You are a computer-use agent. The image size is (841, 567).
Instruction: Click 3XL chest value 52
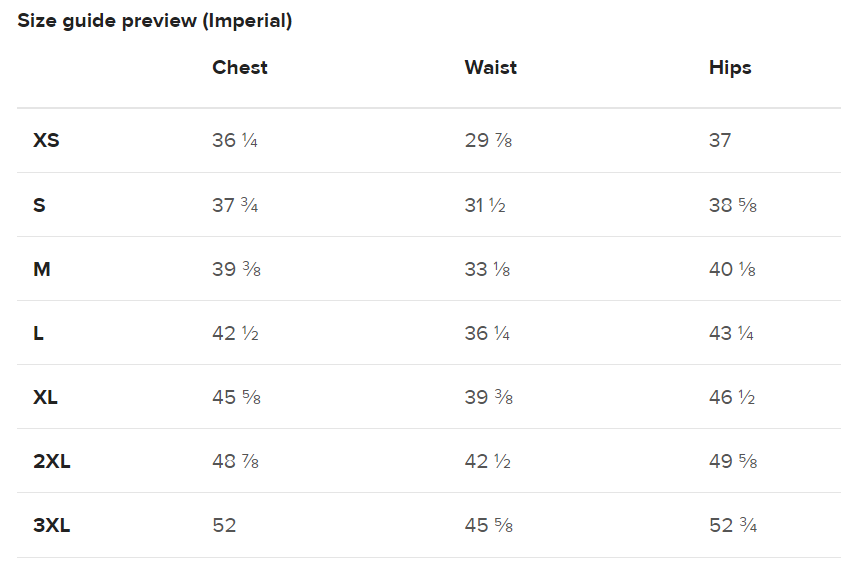pyautogui.click(x=224, y=525)
